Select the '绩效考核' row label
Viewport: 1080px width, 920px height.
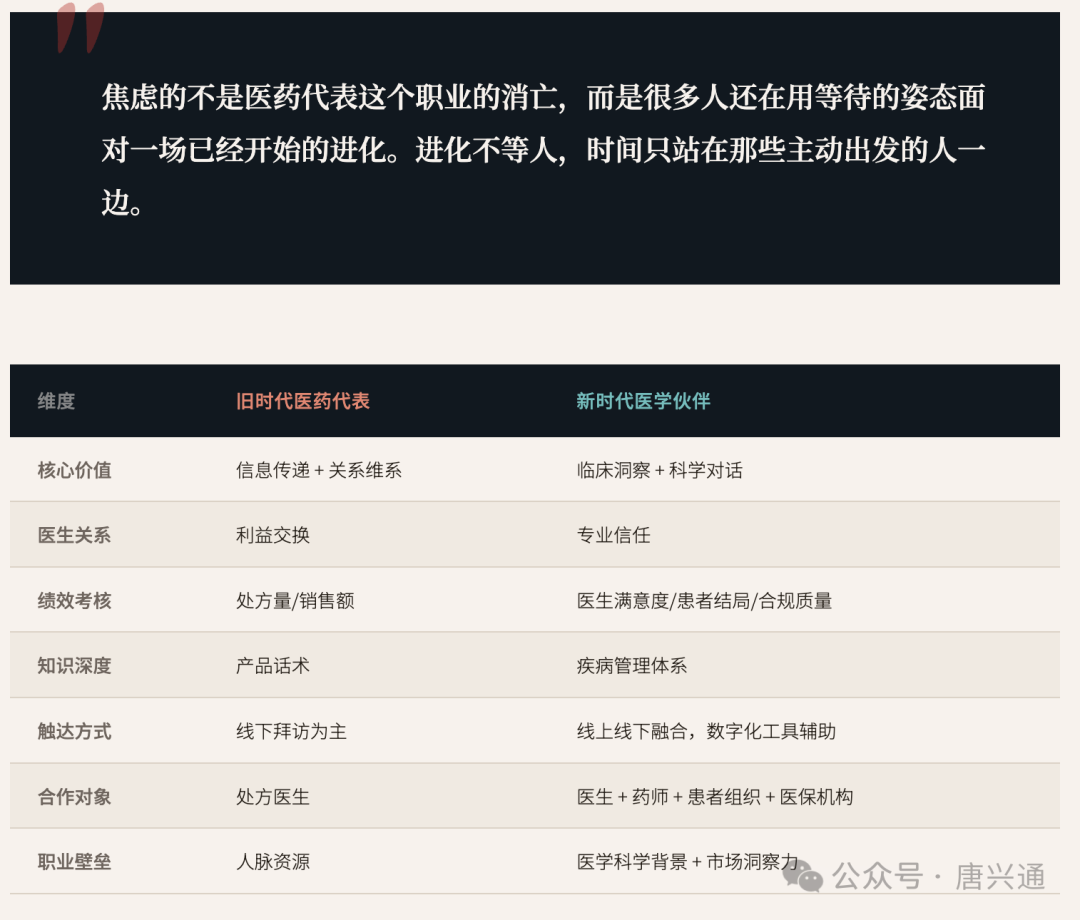(x=74, y=600)
